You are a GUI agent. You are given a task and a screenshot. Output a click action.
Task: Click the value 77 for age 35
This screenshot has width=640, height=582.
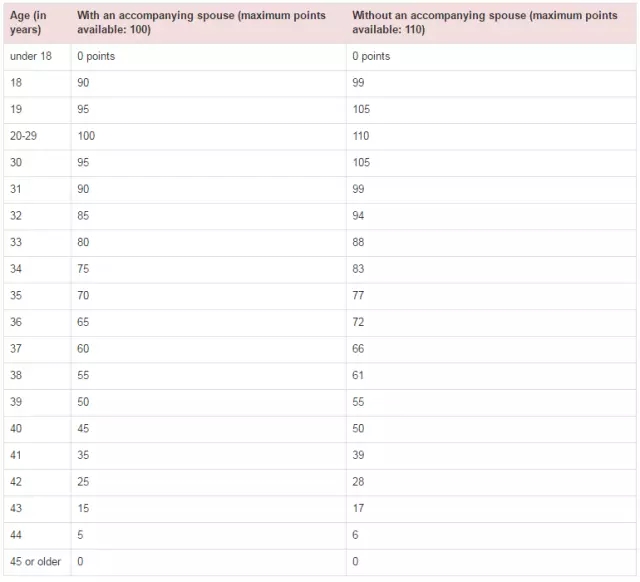(358, 295)
